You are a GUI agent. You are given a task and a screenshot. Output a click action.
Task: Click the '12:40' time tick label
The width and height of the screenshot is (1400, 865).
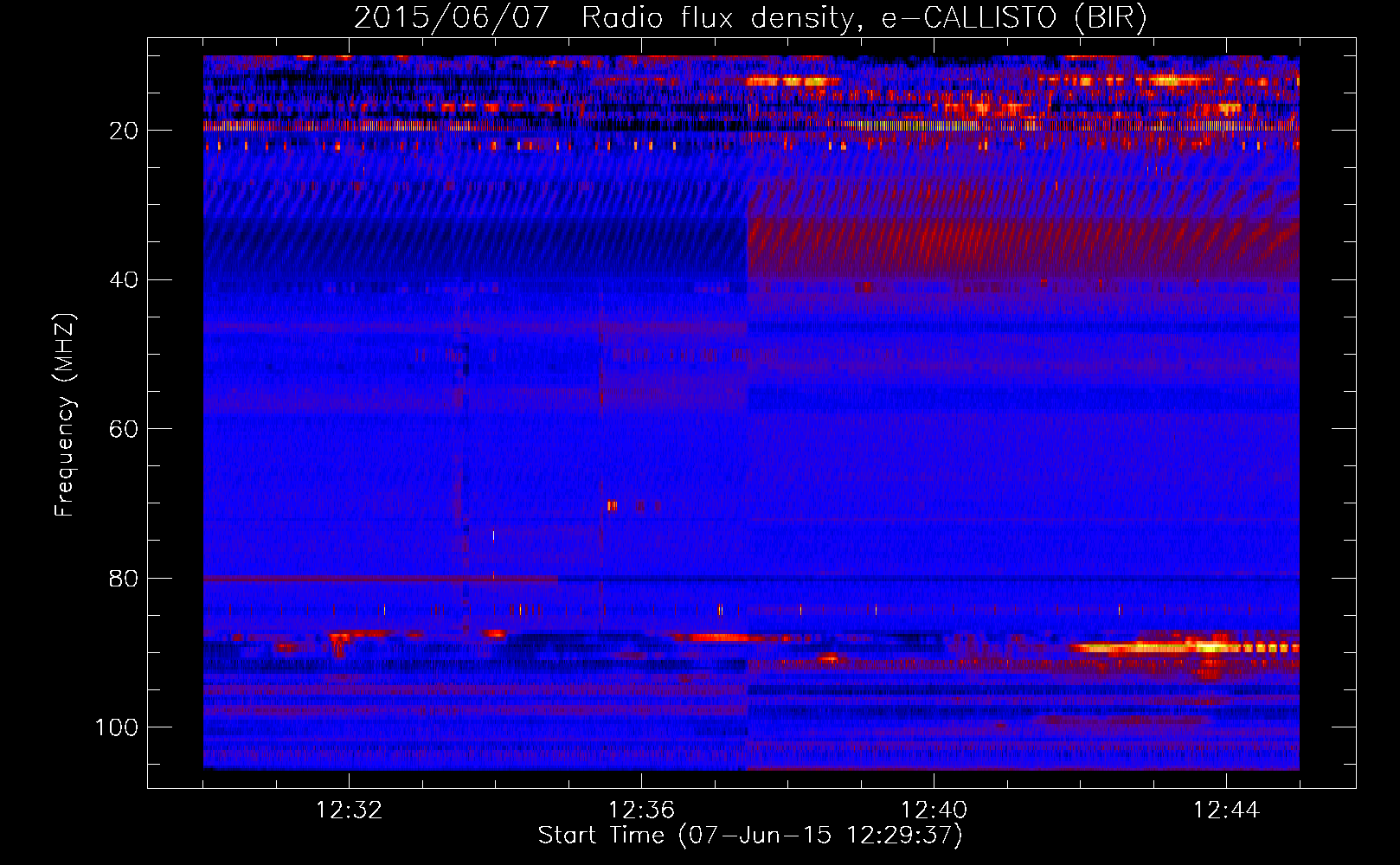coord(934,811)
